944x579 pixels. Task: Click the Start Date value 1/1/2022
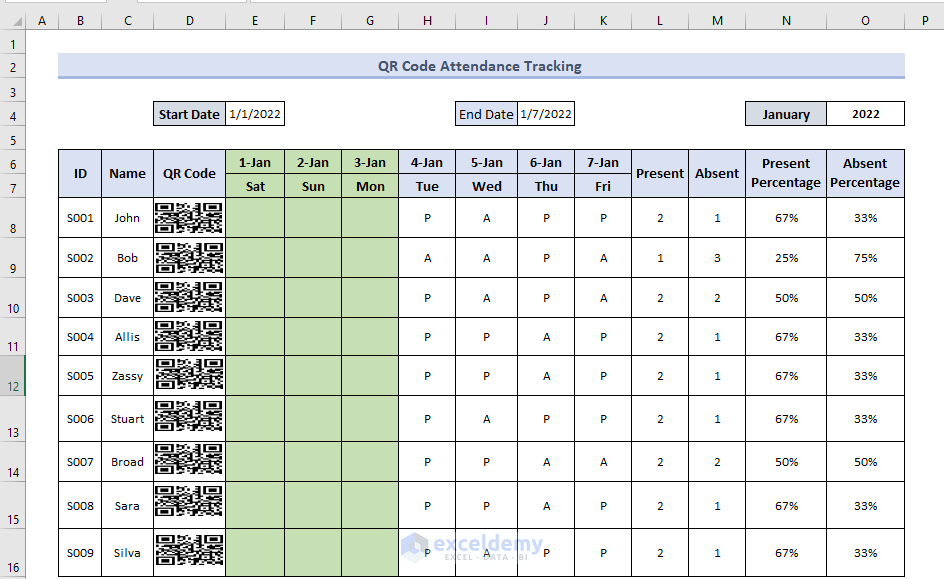(x=256, y=113)
